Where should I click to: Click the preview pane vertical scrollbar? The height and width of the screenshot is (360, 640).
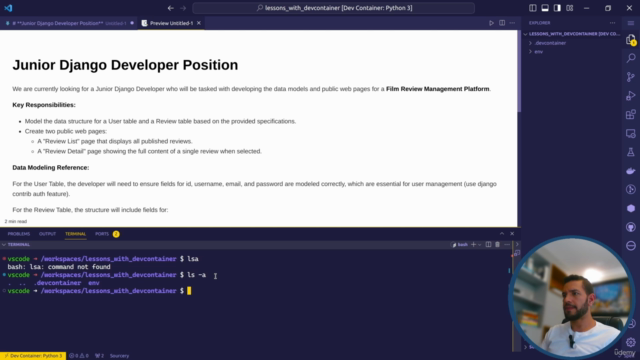pos(519,70)
